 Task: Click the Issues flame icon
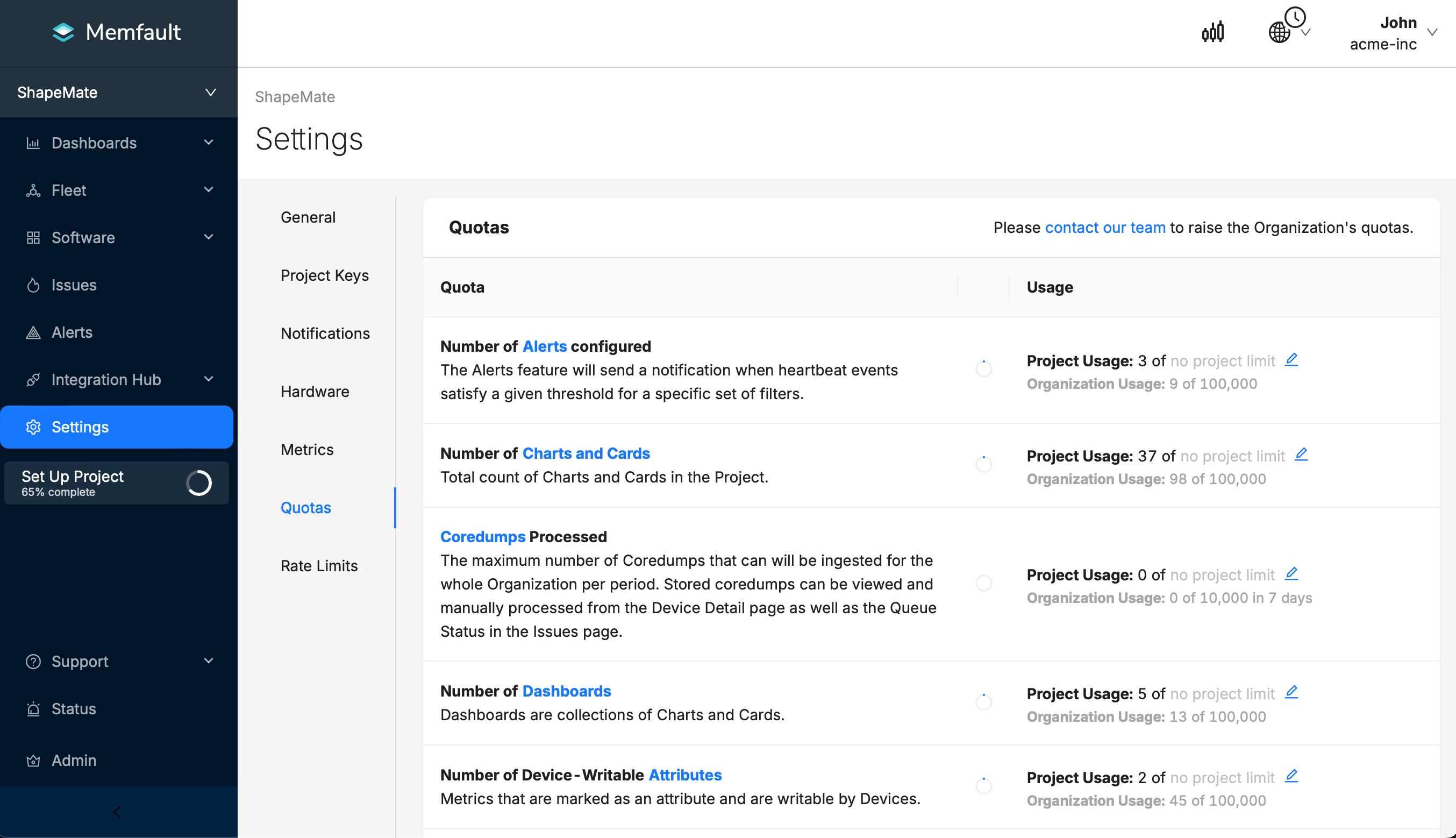33,285
